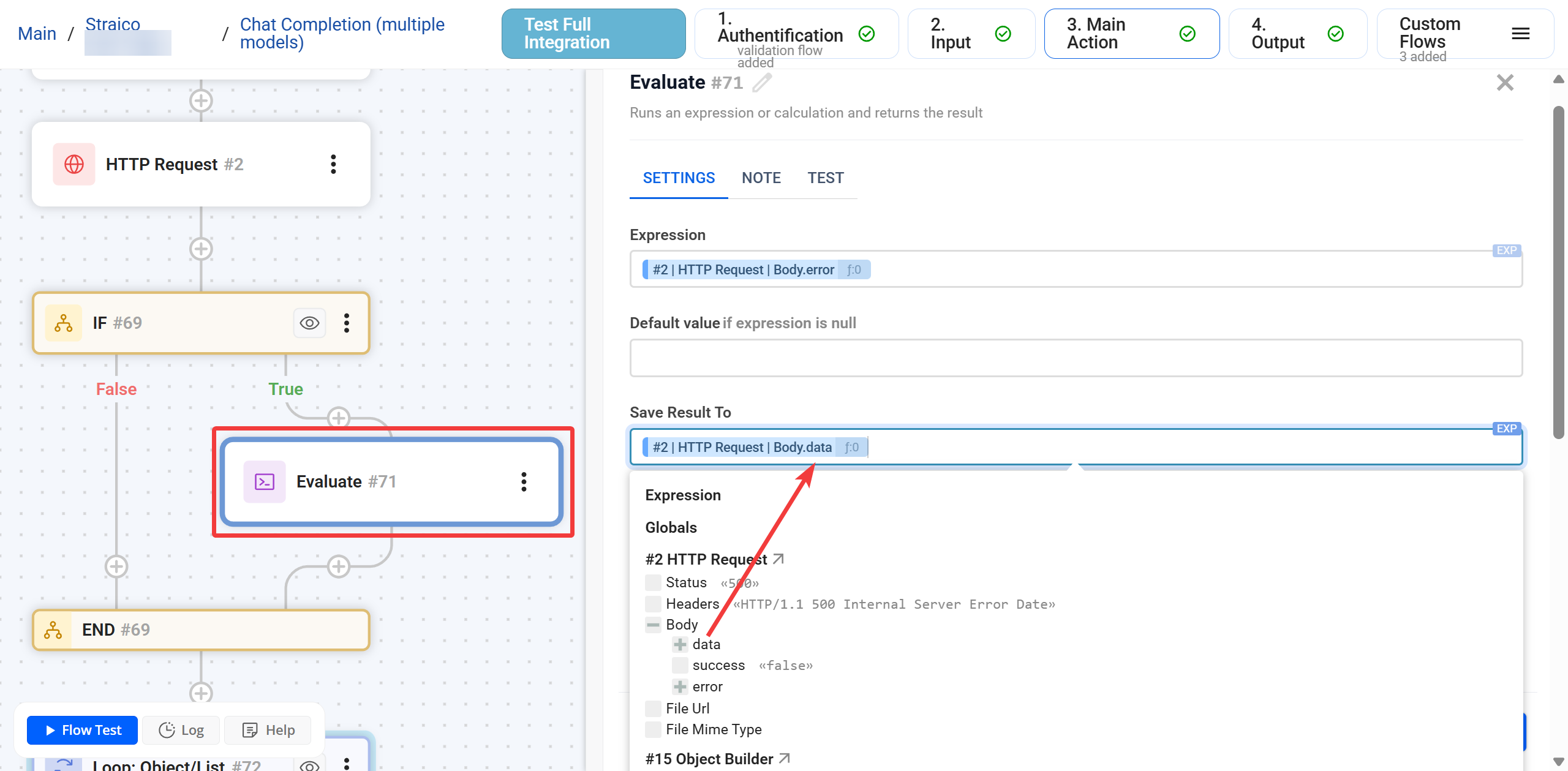The height and width of the screenshot is (771, 1568).
Task: Click the f:0 badge on the Body.error token
Action: coord(854,269)
